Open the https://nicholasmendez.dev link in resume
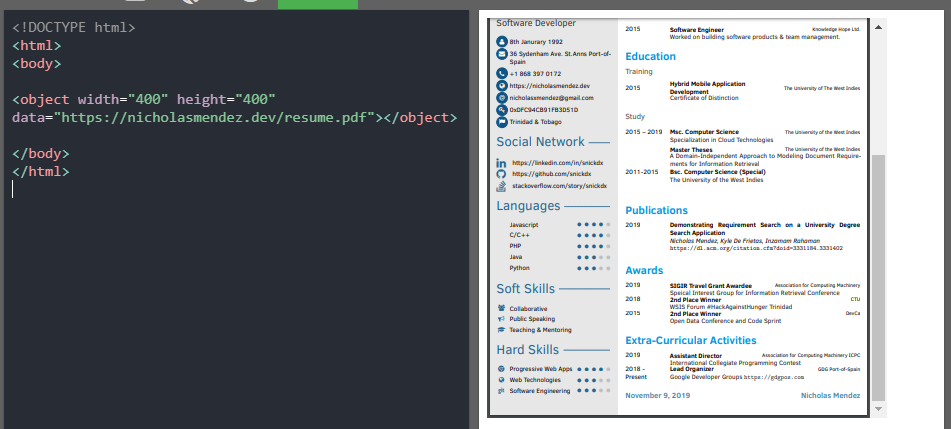Screen dimensions: 951x429 [x=551, y=86]
